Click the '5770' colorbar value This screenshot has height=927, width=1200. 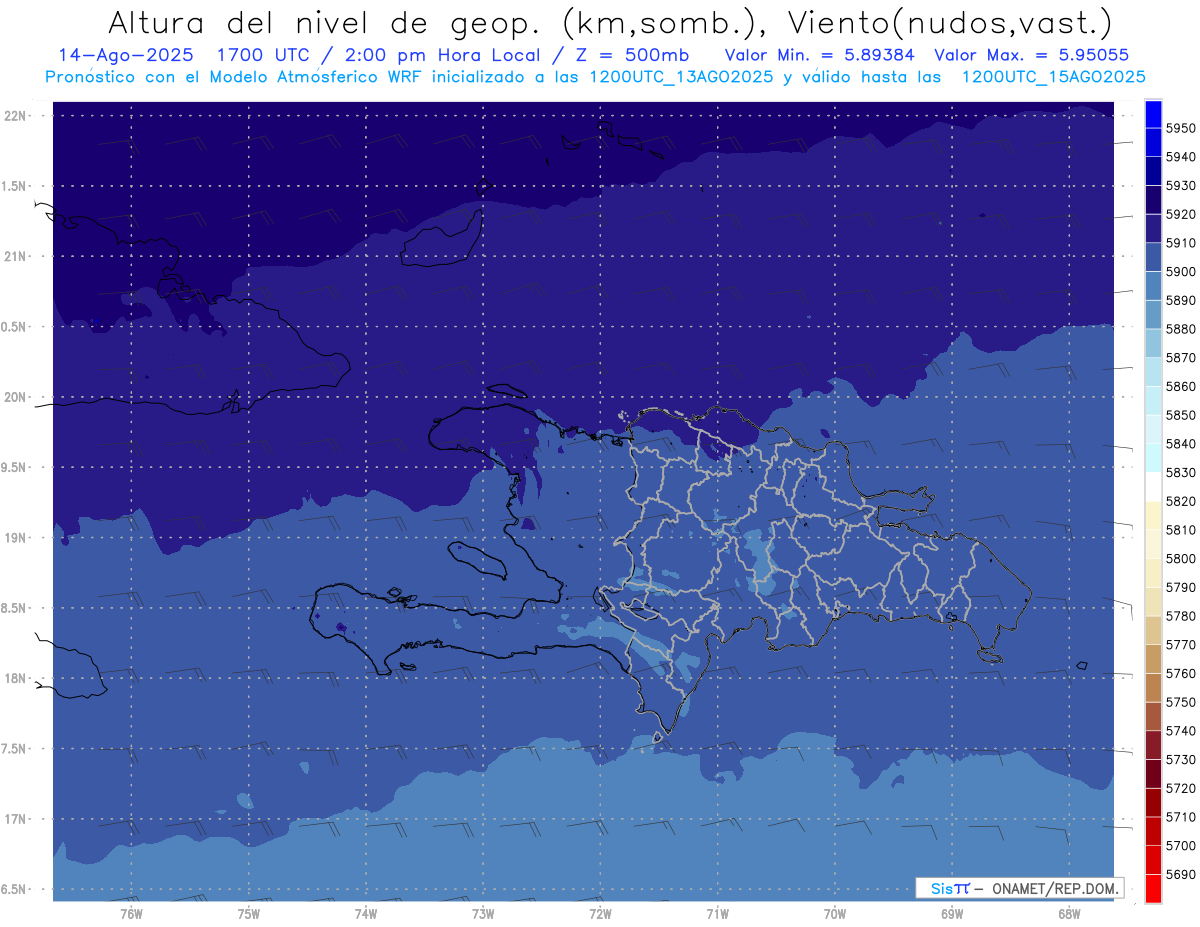pyautogui.click(x=1180, y=644)
